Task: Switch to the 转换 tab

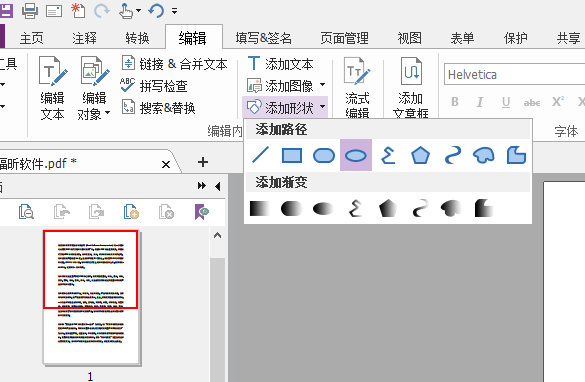Action: coord(137,38)
